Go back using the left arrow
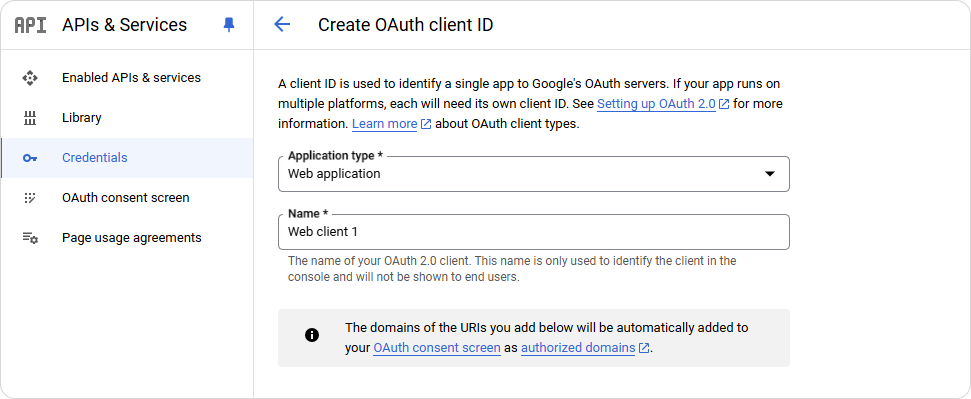 282,25
